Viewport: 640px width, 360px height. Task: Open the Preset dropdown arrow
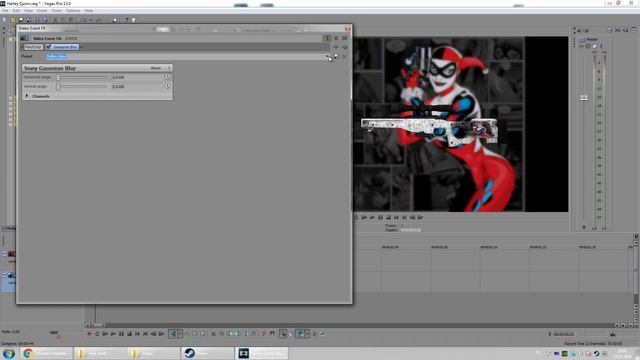pos(327,56)
